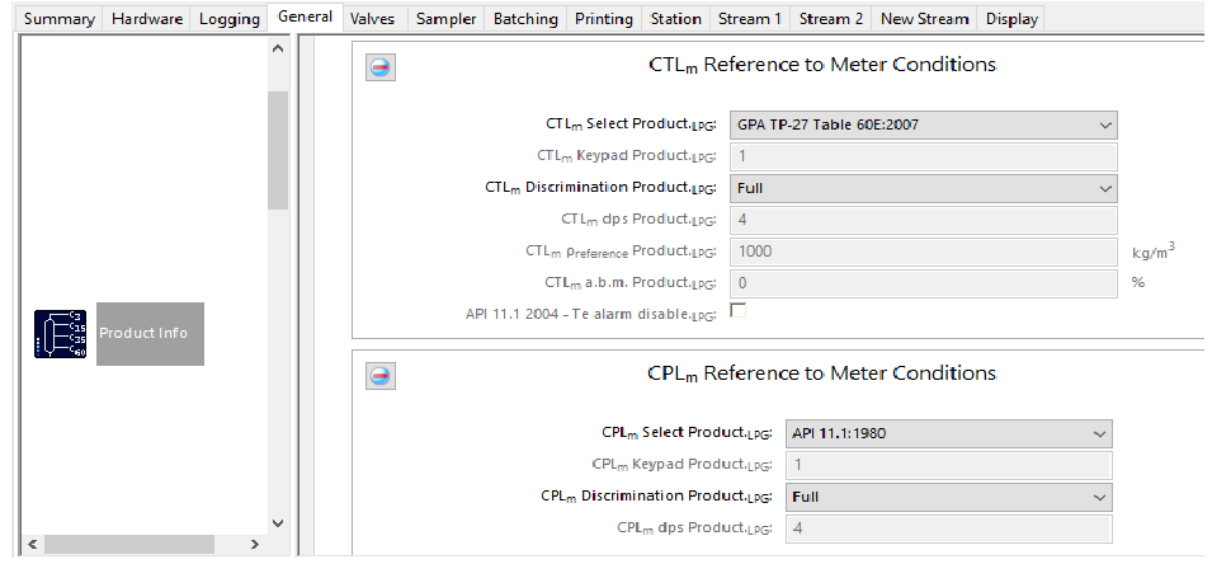
Task: Open the CTLm Discrimination Product dropdown
Action: pyautogui.click(x=923, y=188)
